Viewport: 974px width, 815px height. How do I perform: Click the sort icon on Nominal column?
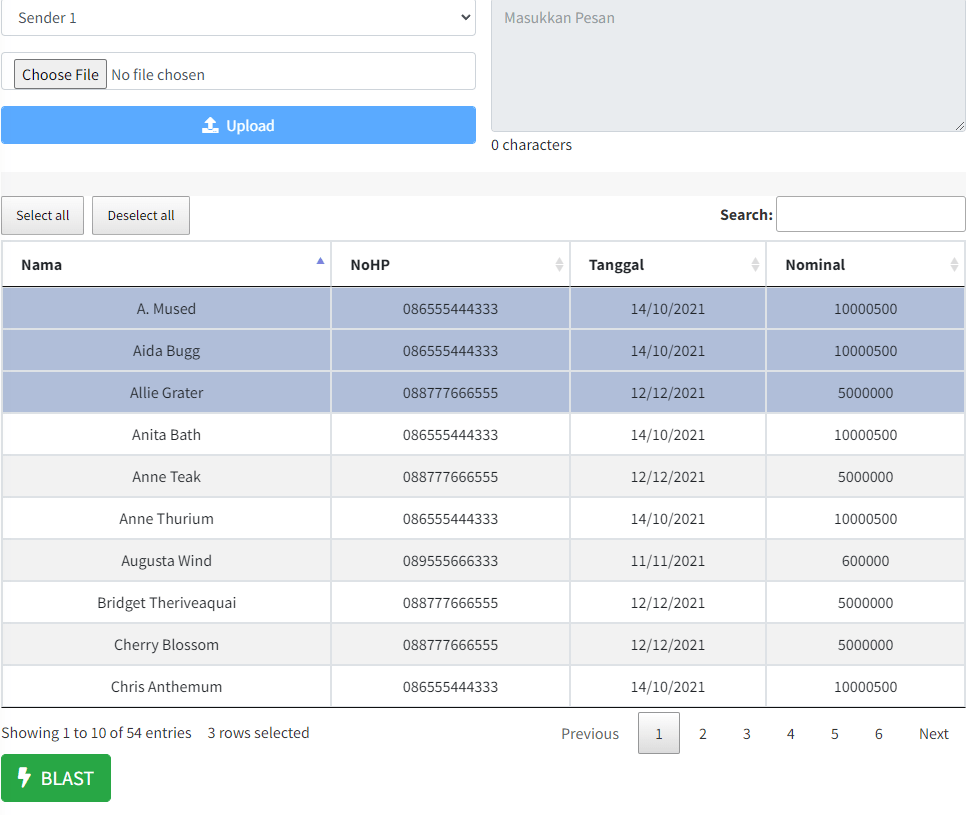click(x=956, y=264)
